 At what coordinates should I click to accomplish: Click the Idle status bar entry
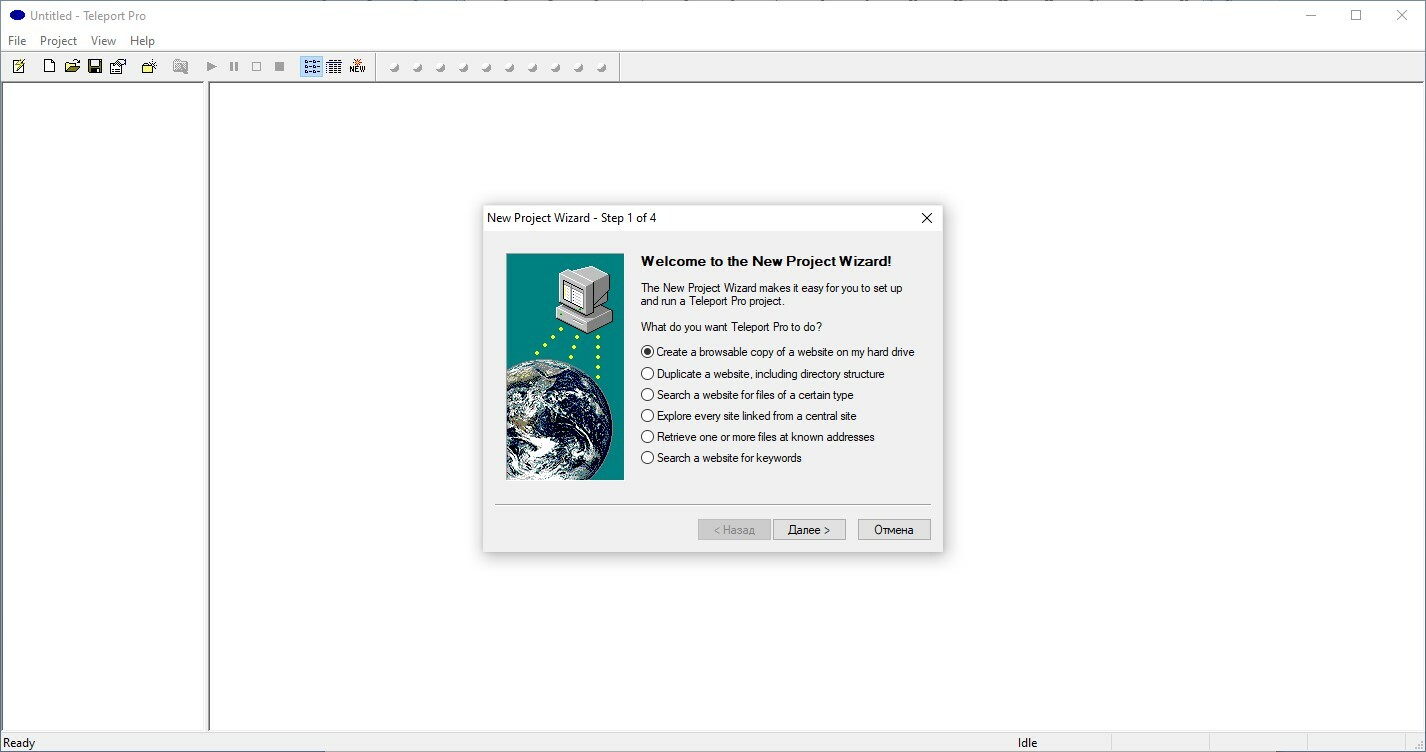[x=1027, y=743]
